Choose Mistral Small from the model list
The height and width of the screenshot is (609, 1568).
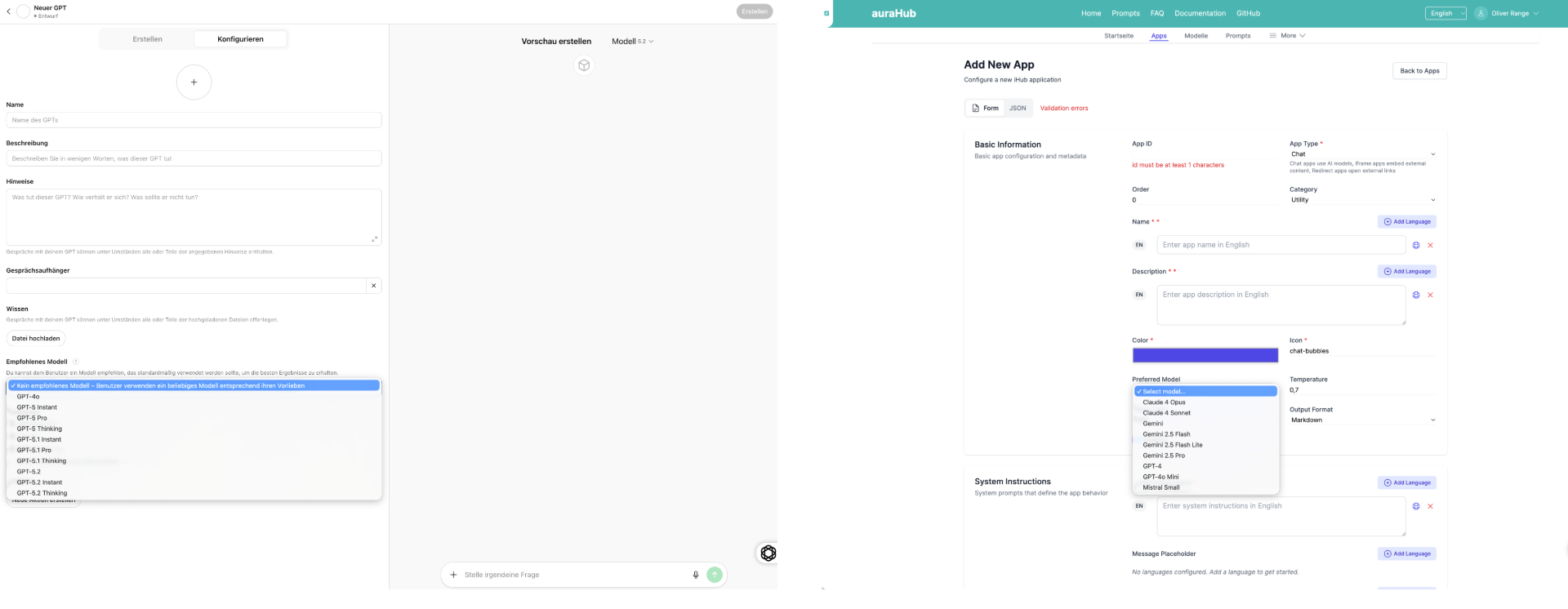pos(1205,487)
